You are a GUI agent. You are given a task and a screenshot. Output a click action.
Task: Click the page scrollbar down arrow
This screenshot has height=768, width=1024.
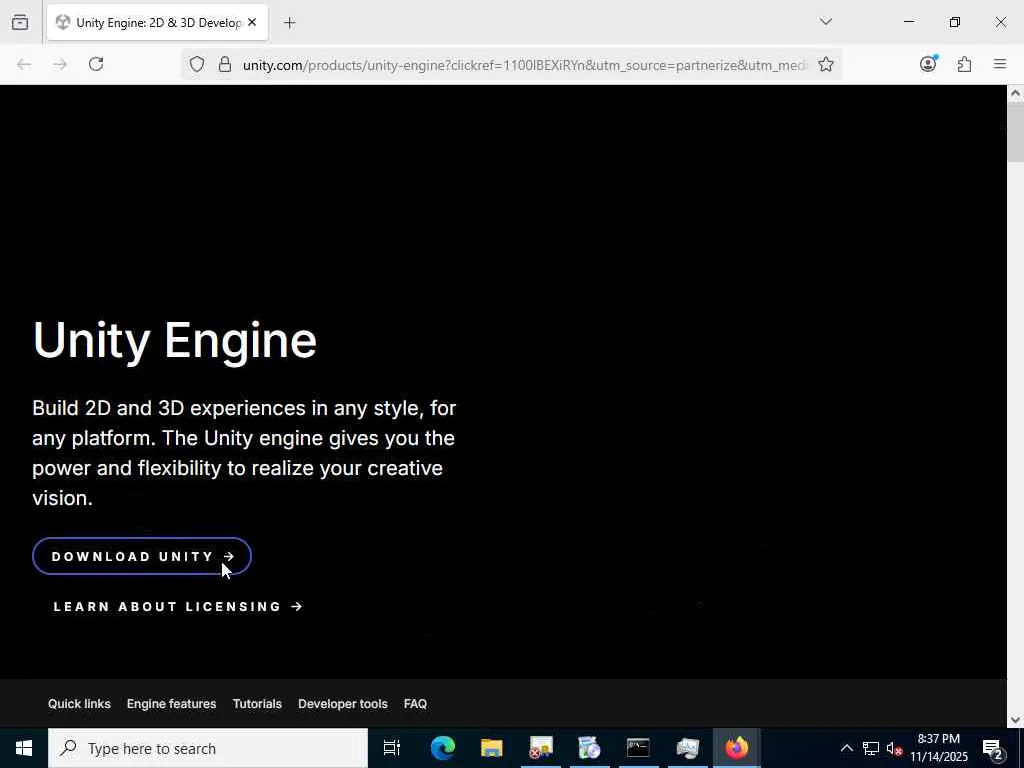coord(1015,720)
